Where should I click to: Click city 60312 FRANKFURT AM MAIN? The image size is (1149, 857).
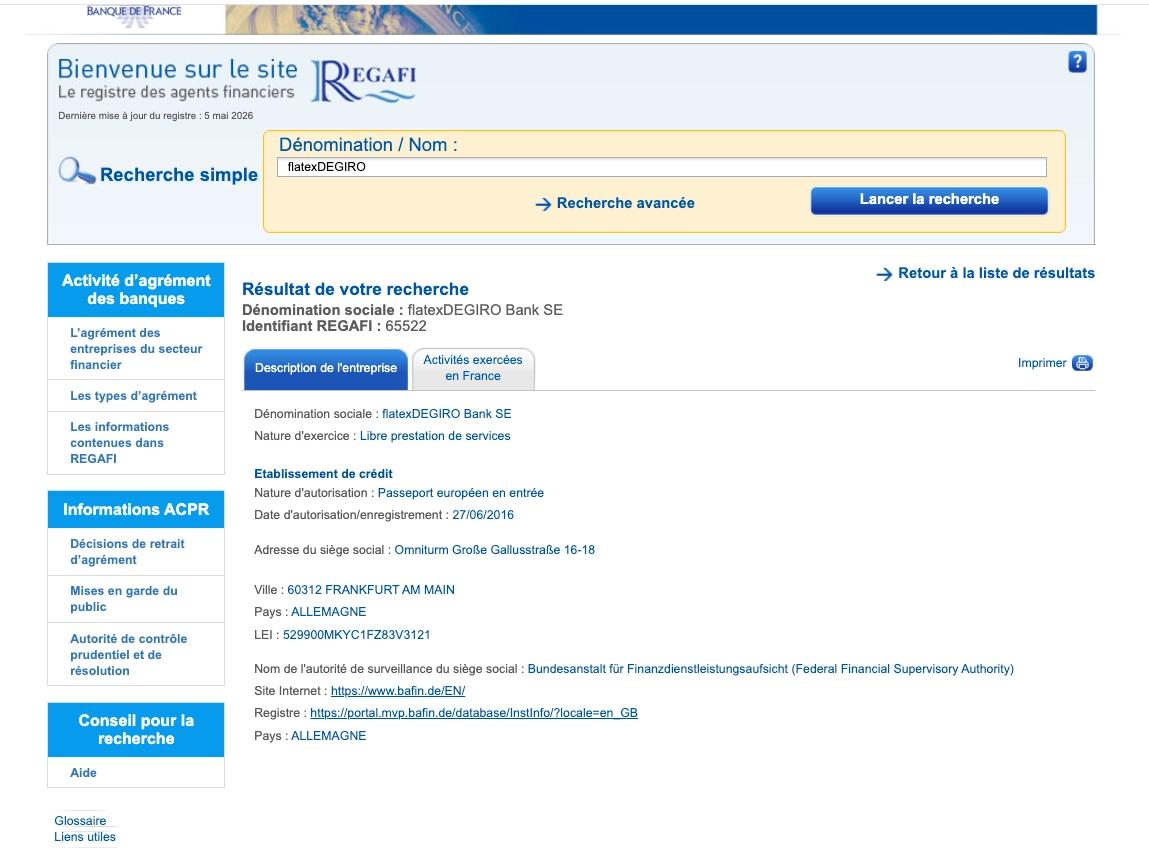point(371,590)
